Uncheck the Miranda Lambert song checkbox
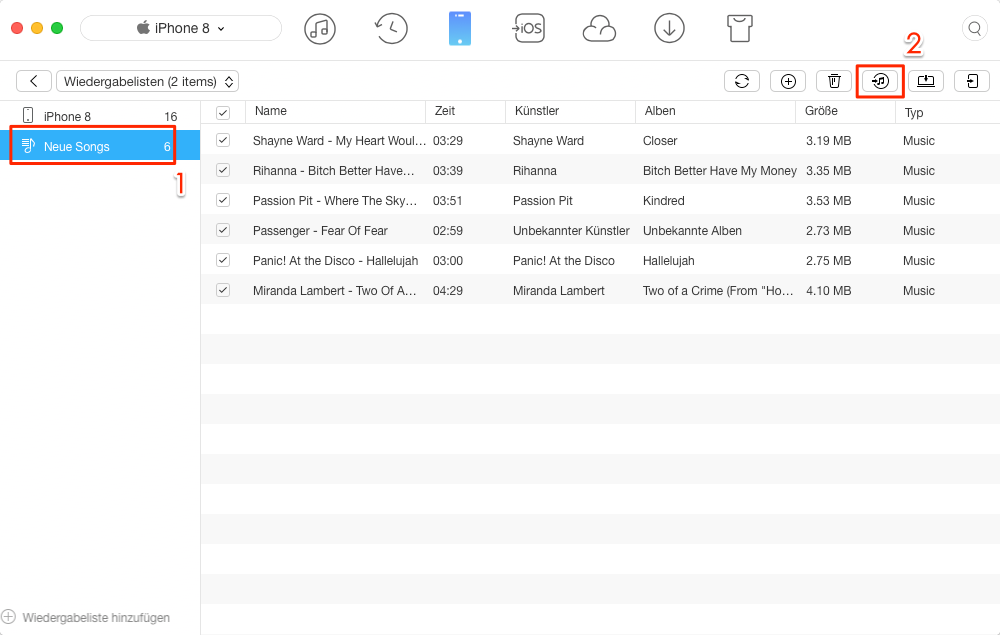Screen dimensions: 1000x635 click(x=223, y=289)
